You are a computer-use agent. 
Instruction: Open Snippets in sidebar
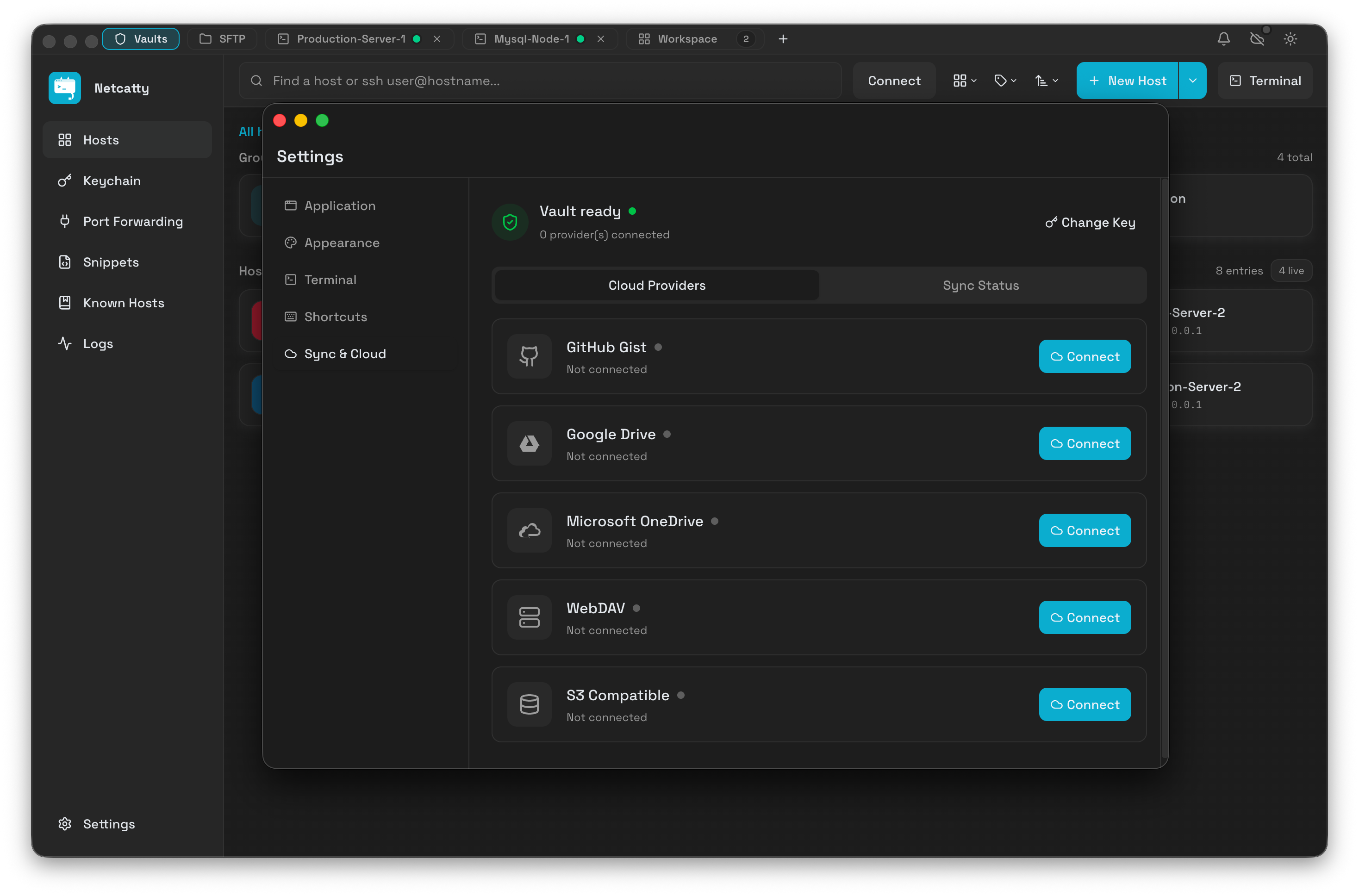point(127,262)
